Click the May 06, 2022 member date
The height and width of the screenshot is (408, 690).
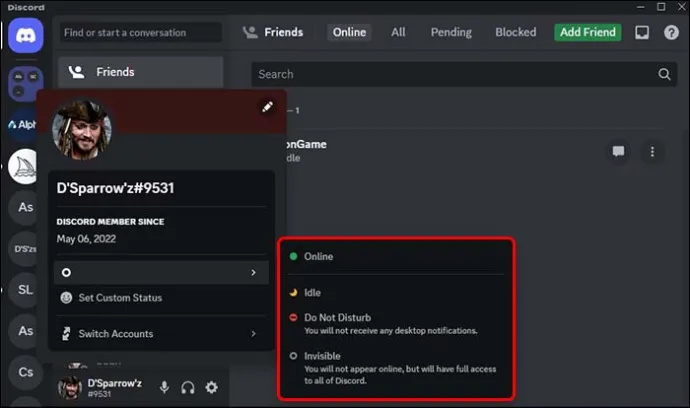pos(86,239)
